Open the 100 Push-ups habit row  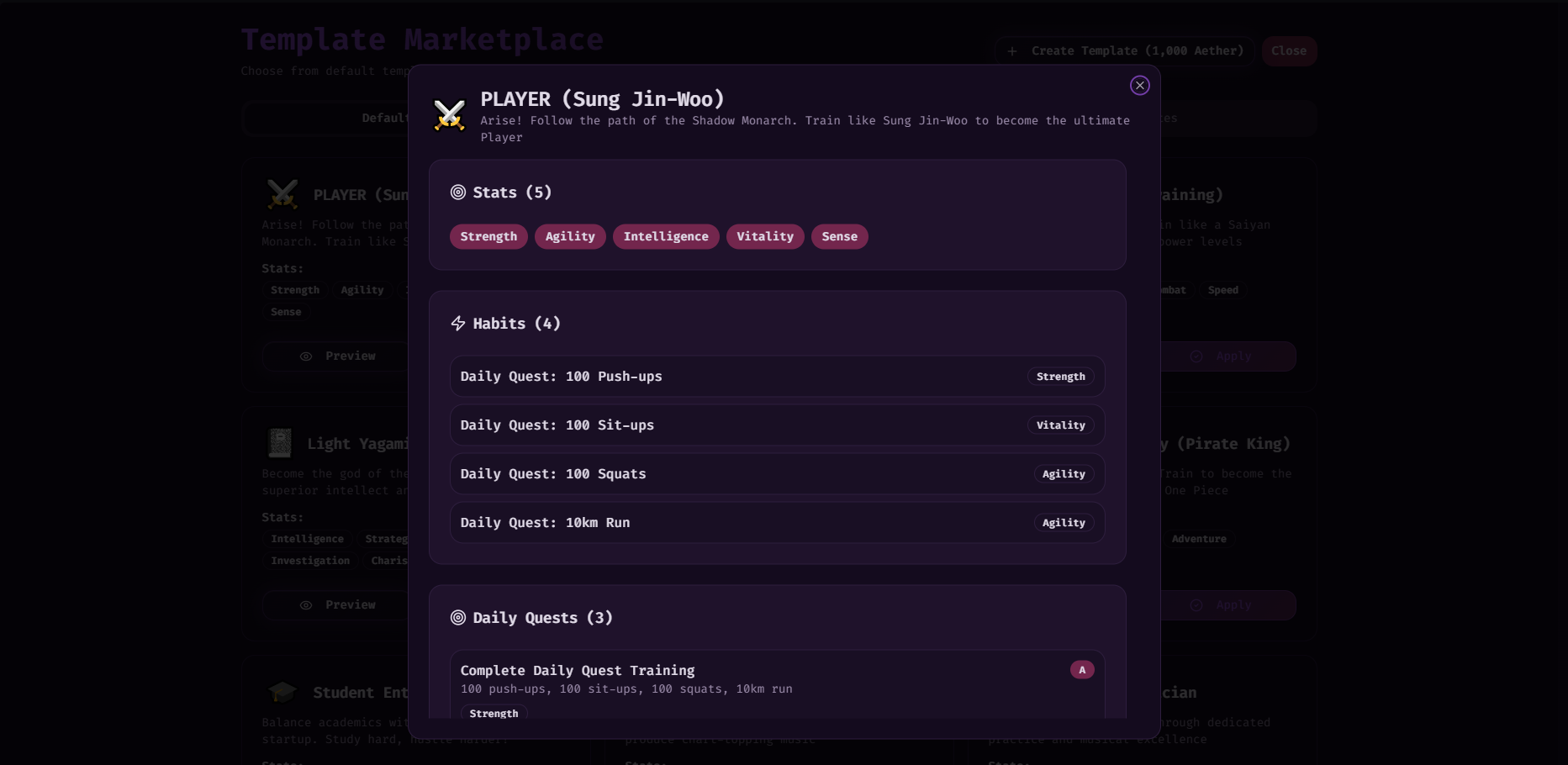tap(777, 377)
